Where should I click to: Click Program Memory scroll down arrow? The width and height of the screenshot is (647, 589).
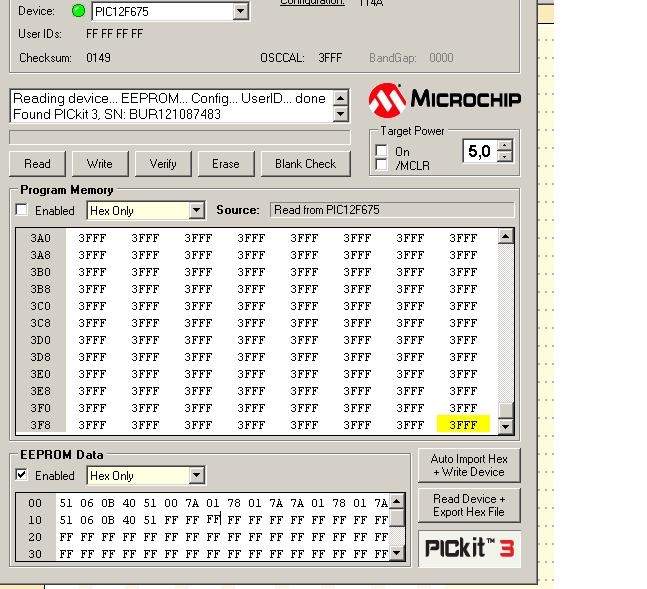coord(505,426)
